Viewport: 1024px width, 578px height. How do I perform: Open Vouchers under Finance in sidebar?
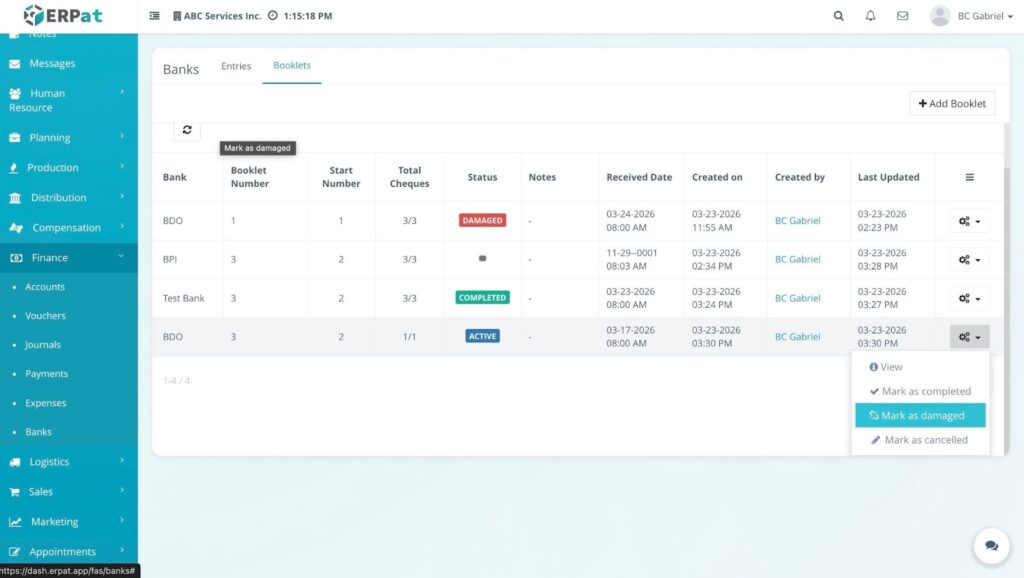click(x=45, y=316)
